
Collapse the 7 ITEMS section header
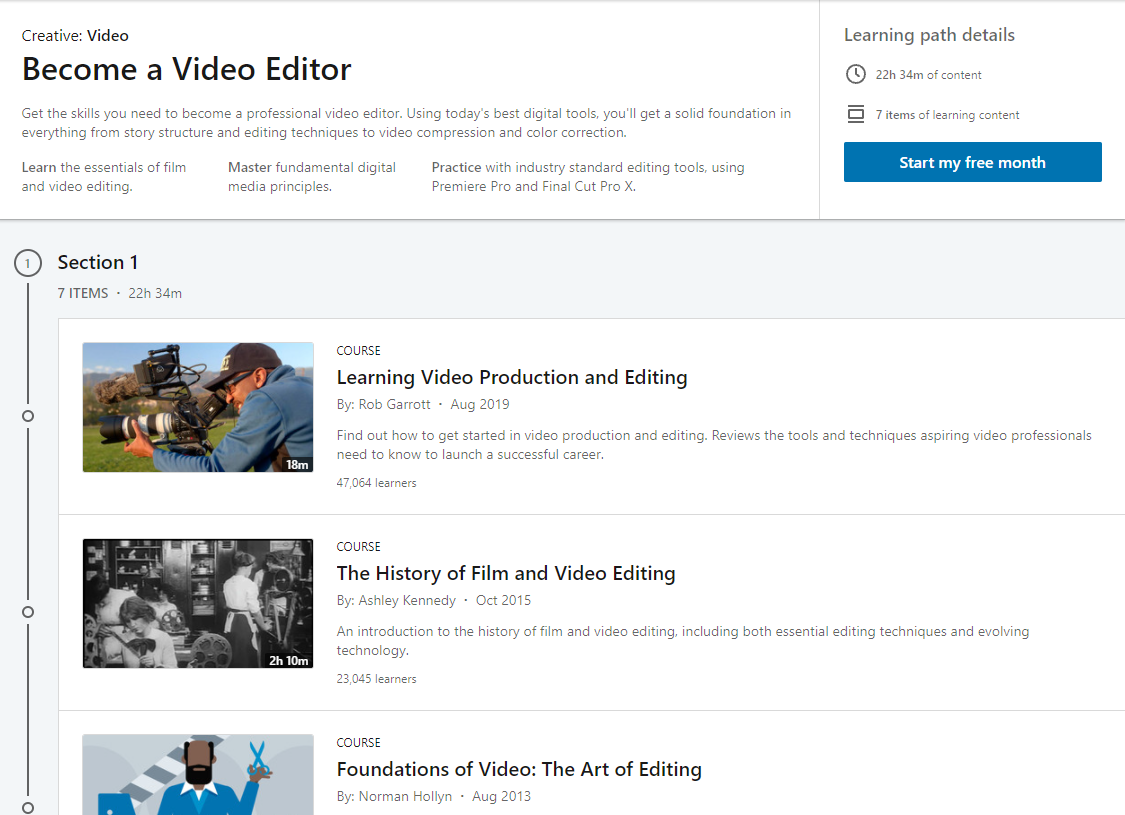point(83,292)
